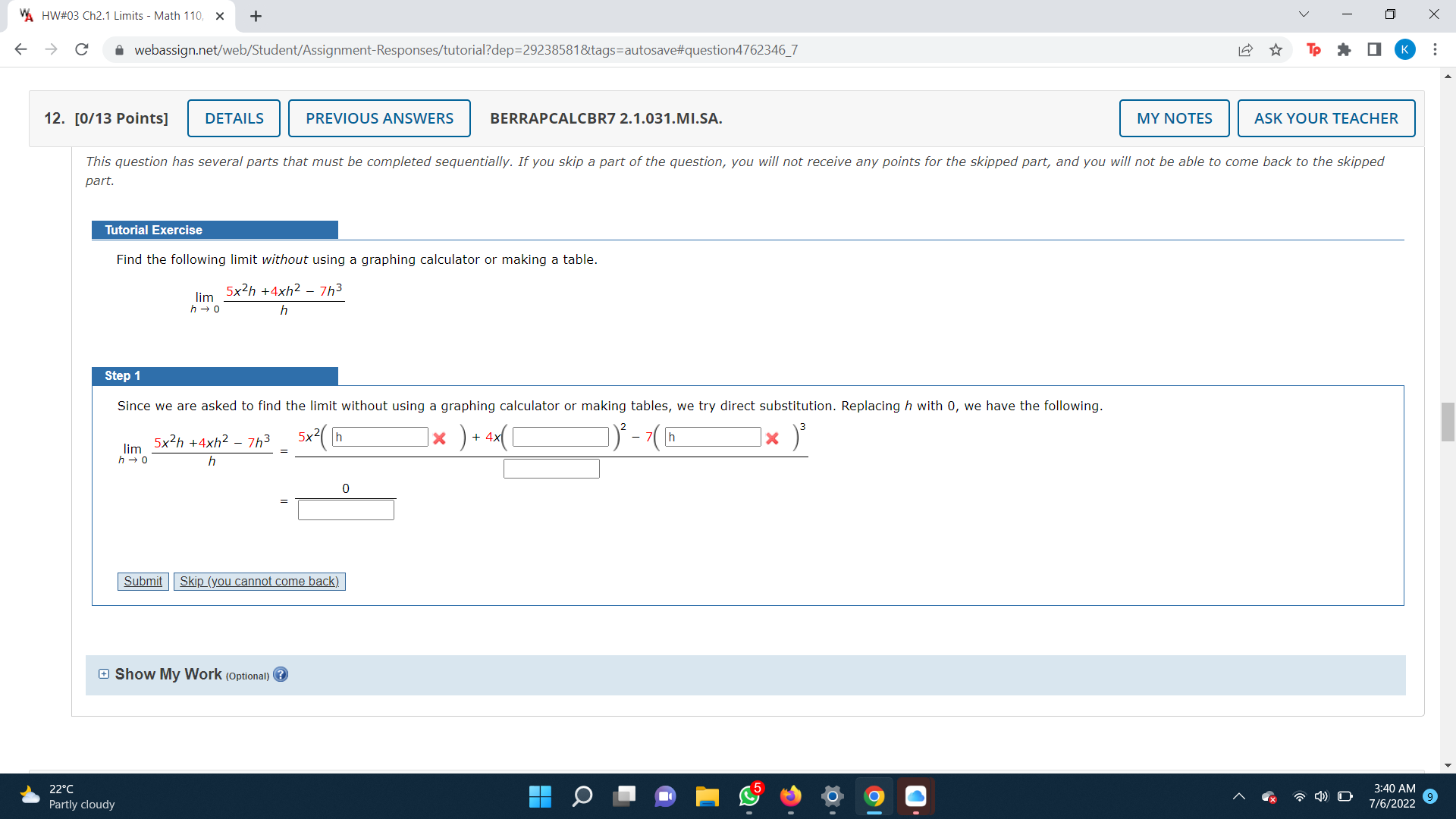
Task: Navigate back using the back arrow
Action: point(20,49)
